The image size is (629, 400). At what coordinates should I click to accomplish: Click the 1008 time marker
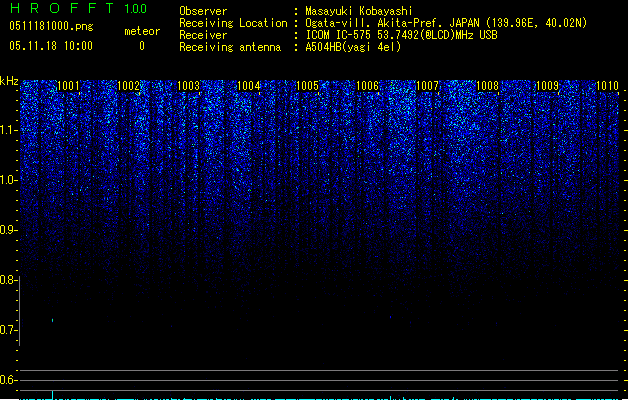[x=487, y=86]
